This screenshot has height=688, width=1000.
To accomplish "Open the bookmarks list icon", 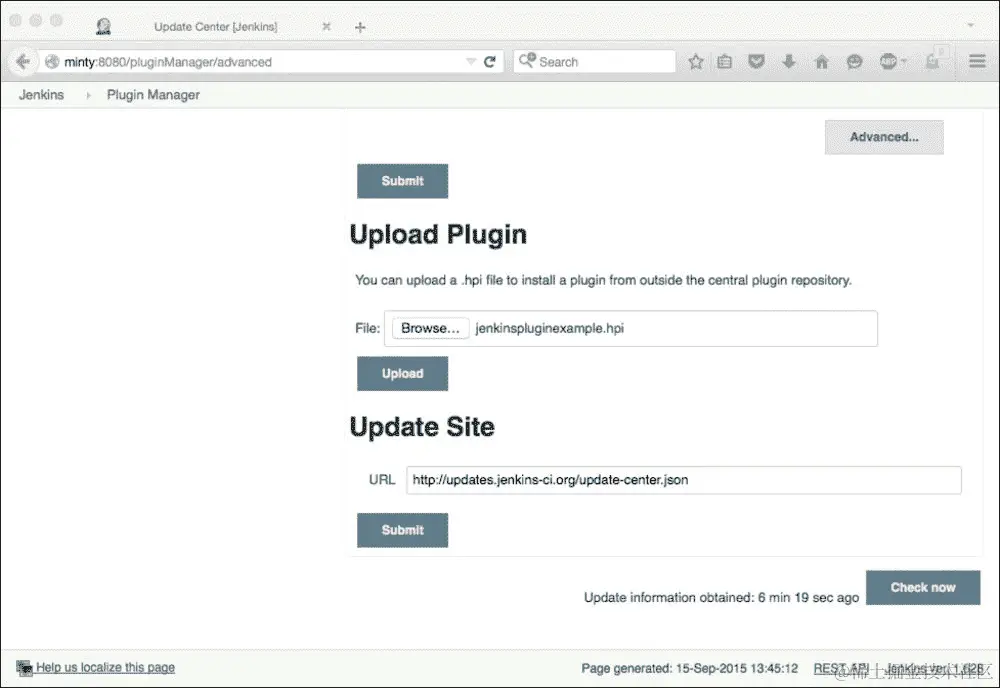I will coord(724,62).
